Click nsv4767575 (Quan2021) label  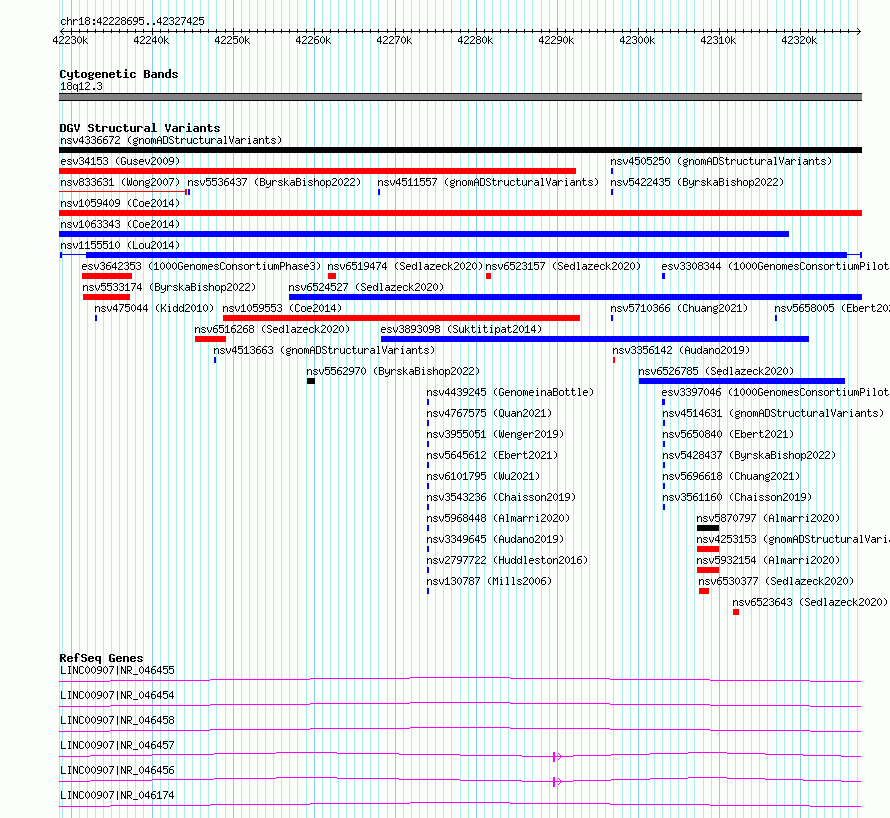(x=489, y=413)
